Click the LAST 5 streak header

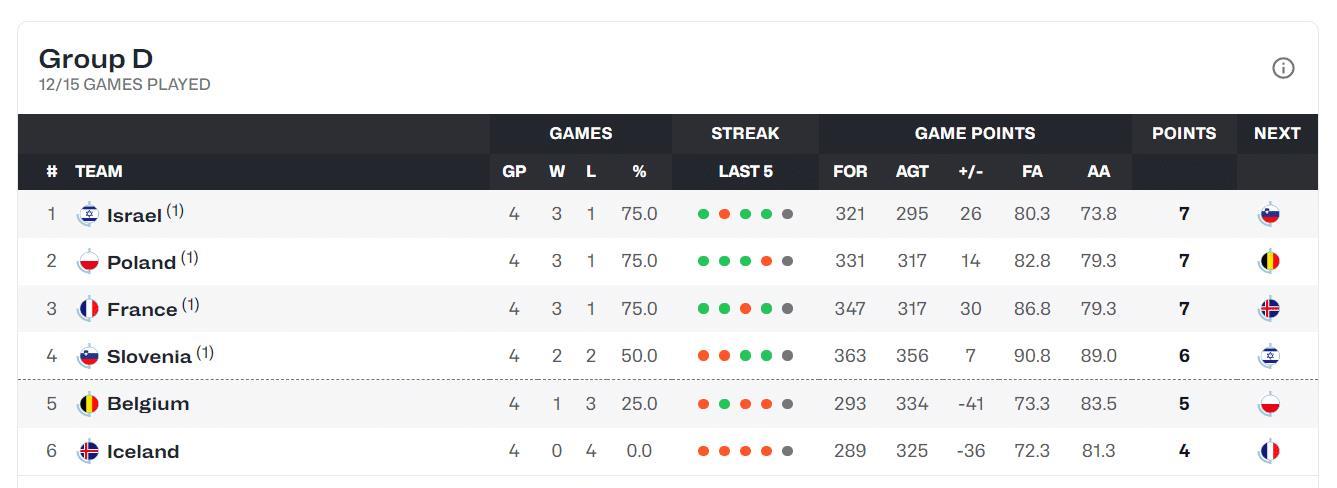pos(745,171)
